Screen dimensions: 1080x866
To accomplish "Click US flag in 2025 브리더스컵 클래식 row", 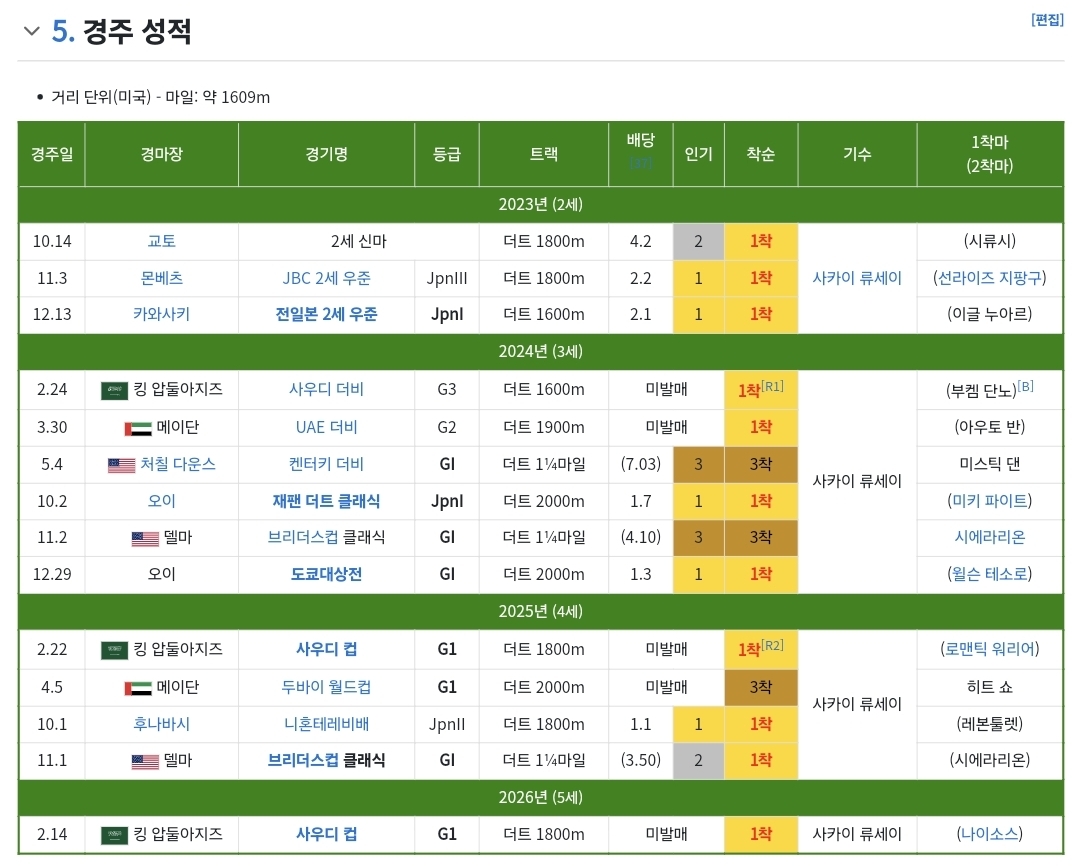I will [x=145, y=761].
